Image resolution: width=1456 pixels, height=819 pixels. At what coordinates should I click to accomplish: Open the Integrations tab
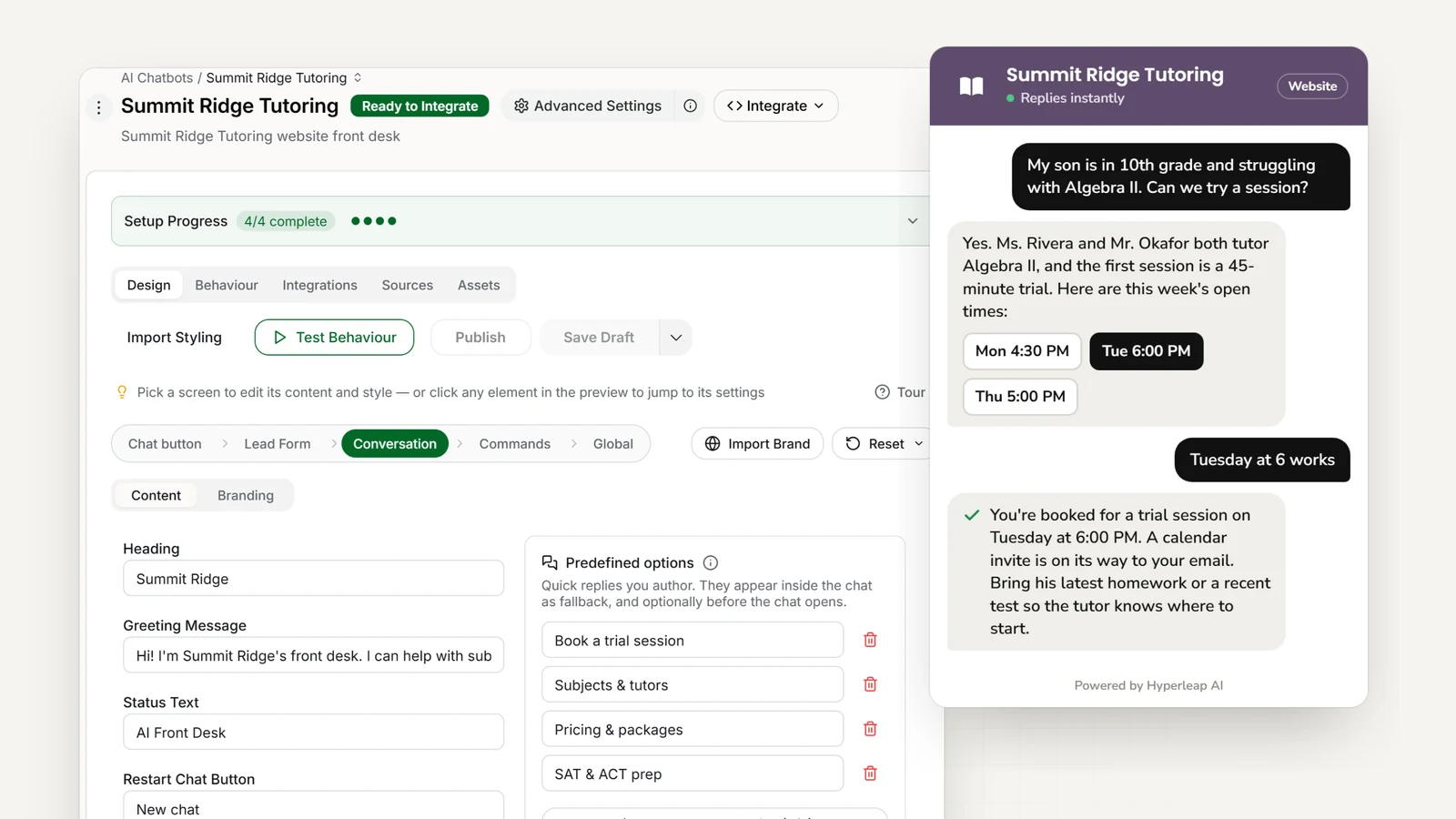tap(319, 285)
